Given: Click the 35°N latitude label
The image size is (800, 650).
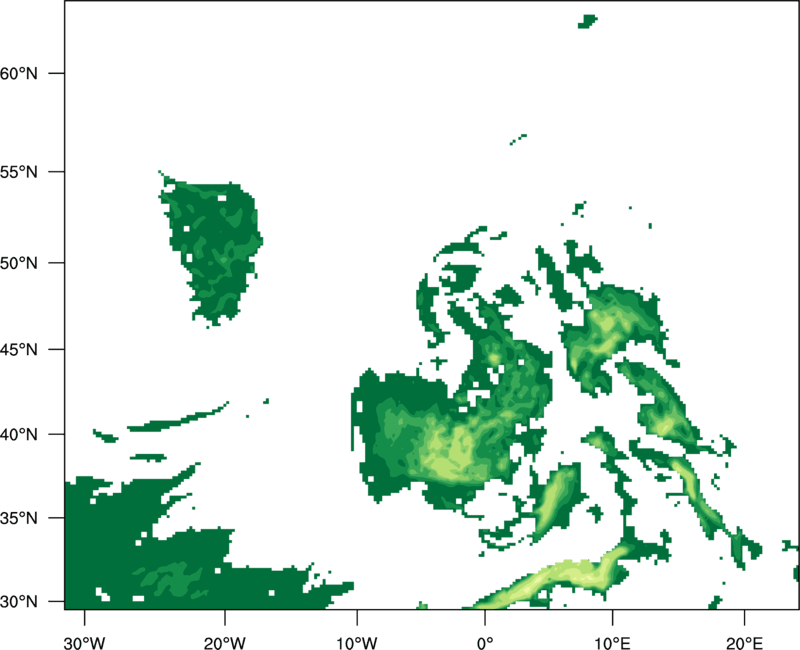Looking at the screenshot, I should pyautogui.click(x=19, y=518).
